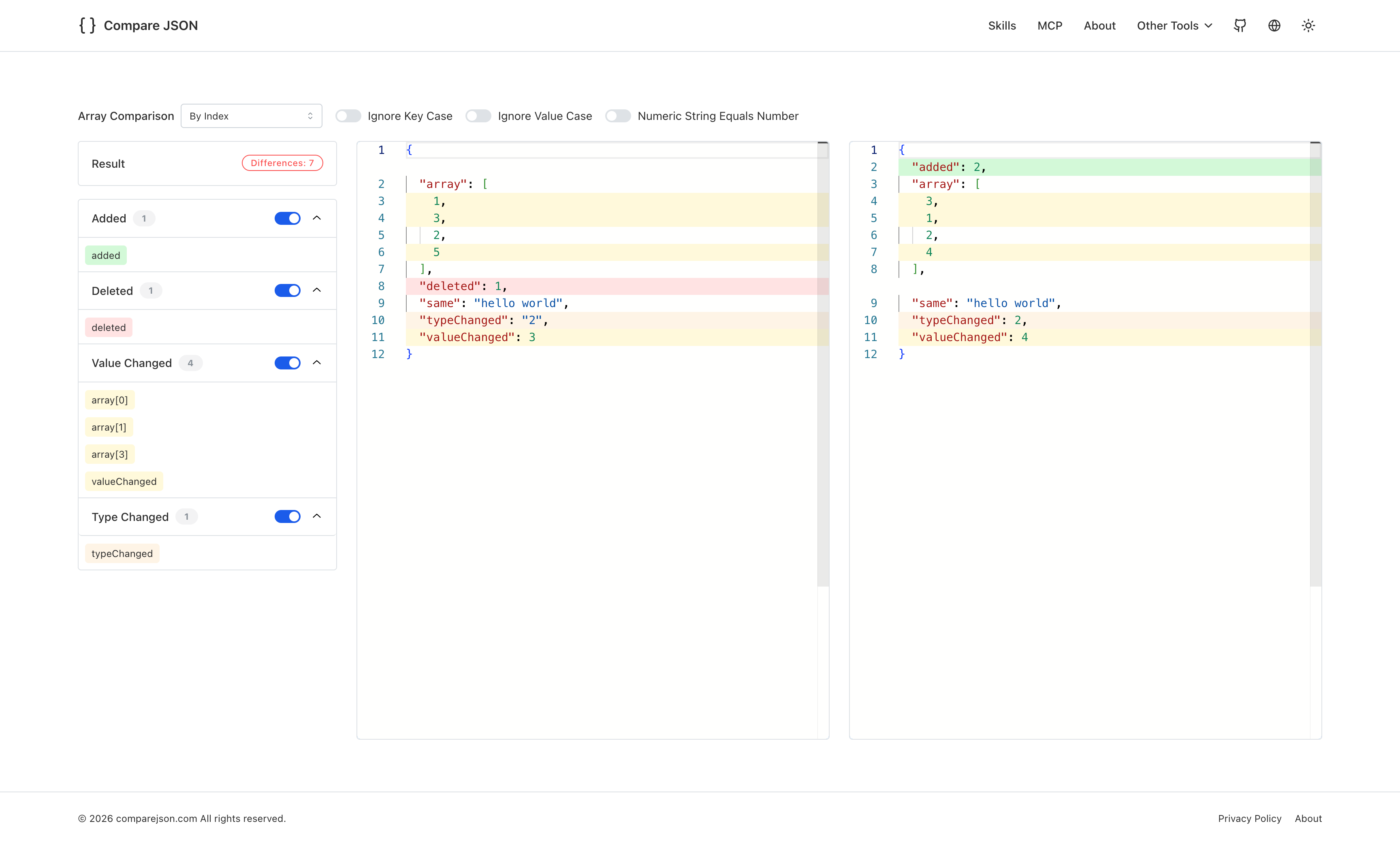Turn off the Type Changed toggle
The height and width of the screenshot is (845, 1400).
(x=288, y=516)
